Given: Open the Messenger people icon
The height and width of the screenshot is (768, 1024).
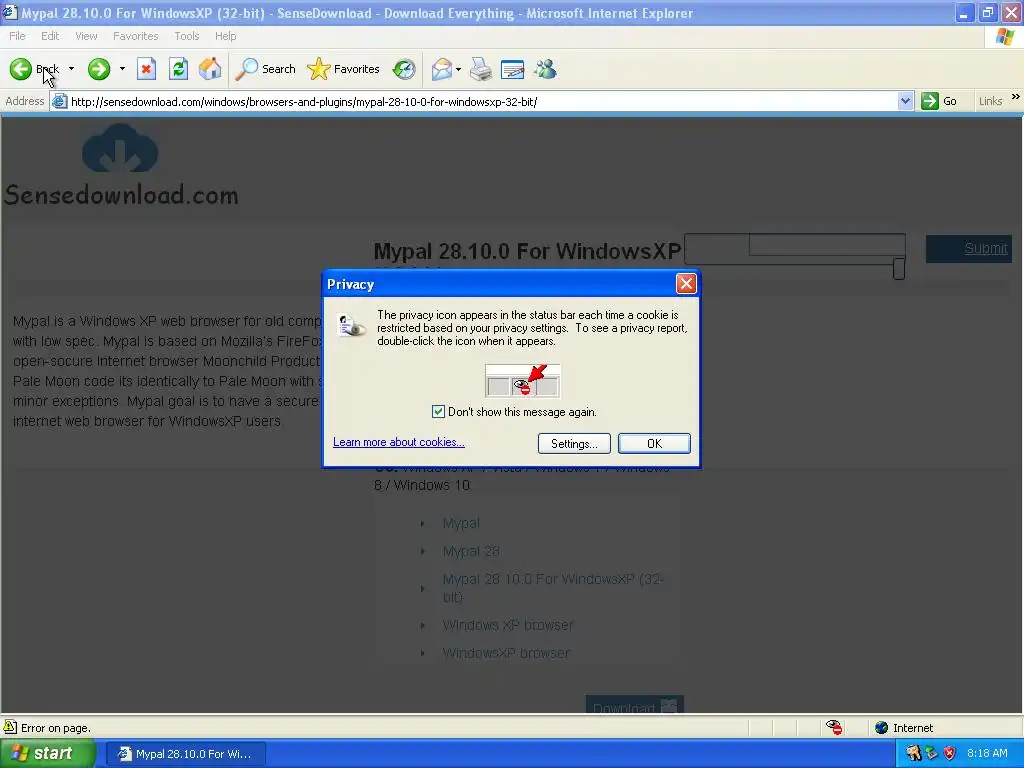Looking at the screenshot, I should 545,69.
